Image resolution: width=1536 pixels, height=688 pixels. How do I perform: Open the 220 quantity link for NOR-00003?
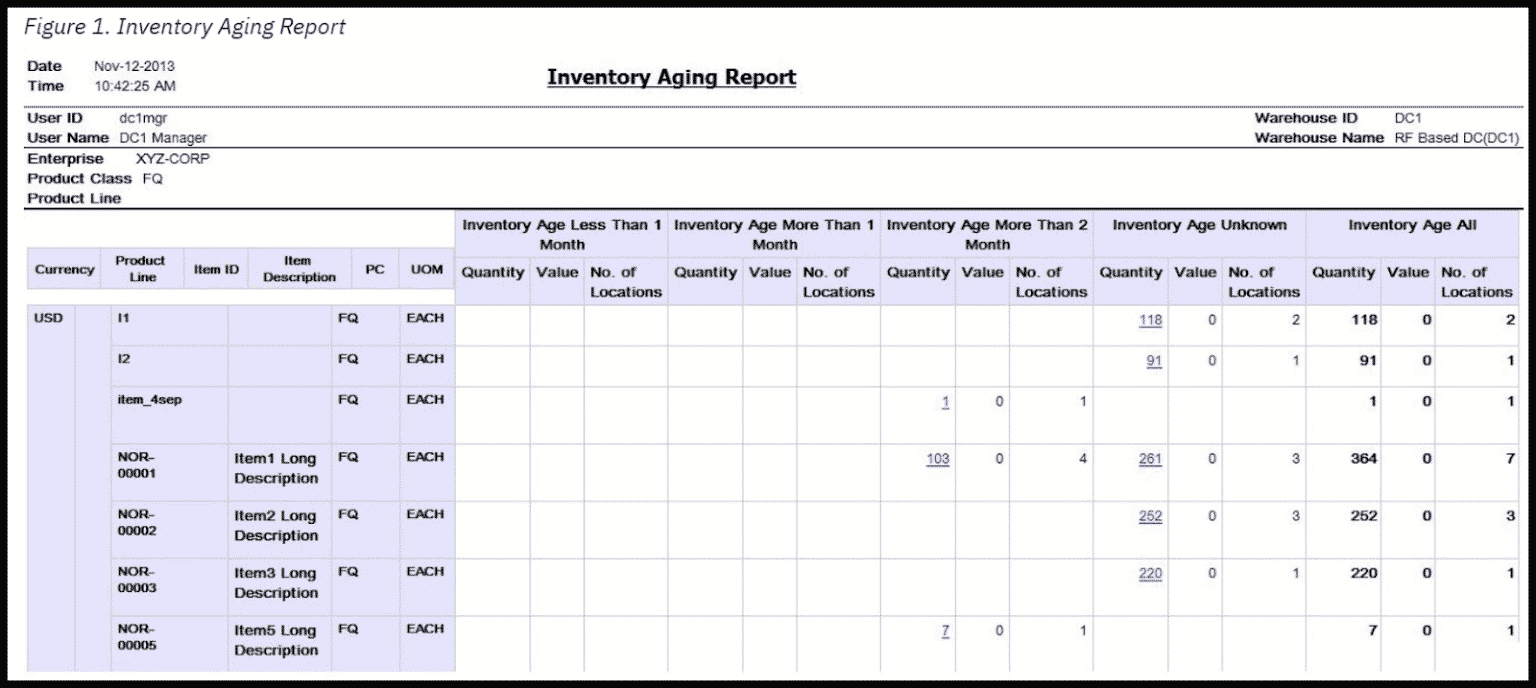pyautogui.click(x=1150, y=573)
